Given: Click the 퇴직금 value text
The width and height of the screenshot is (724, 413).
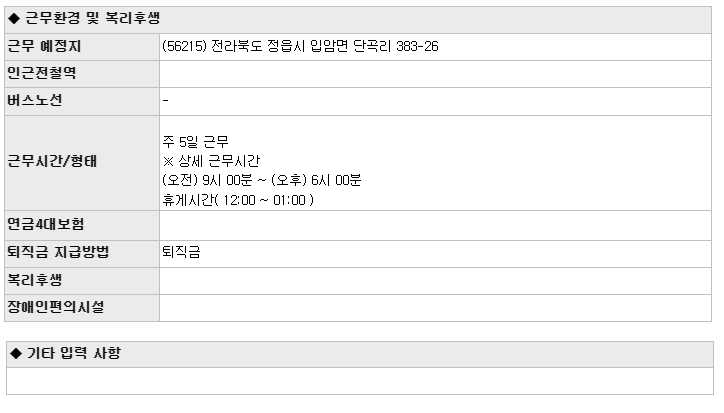Looking at the screenshot, I should (181, 252).
